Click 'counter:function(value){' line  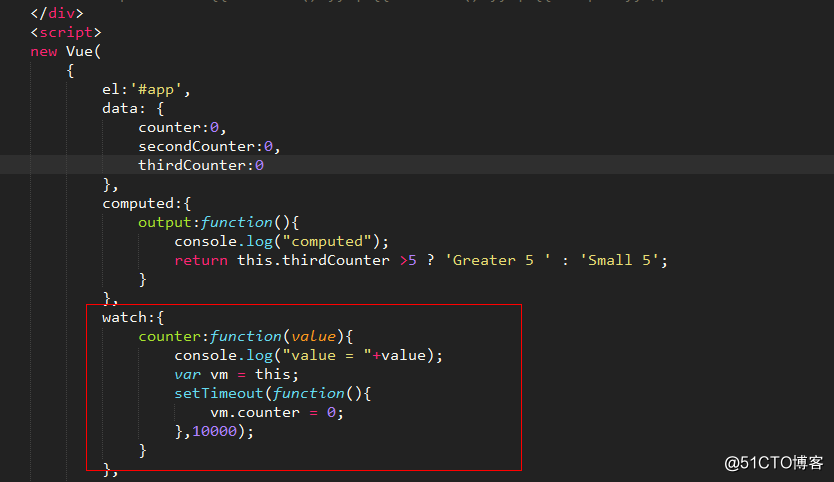click(x=246, y=337)
